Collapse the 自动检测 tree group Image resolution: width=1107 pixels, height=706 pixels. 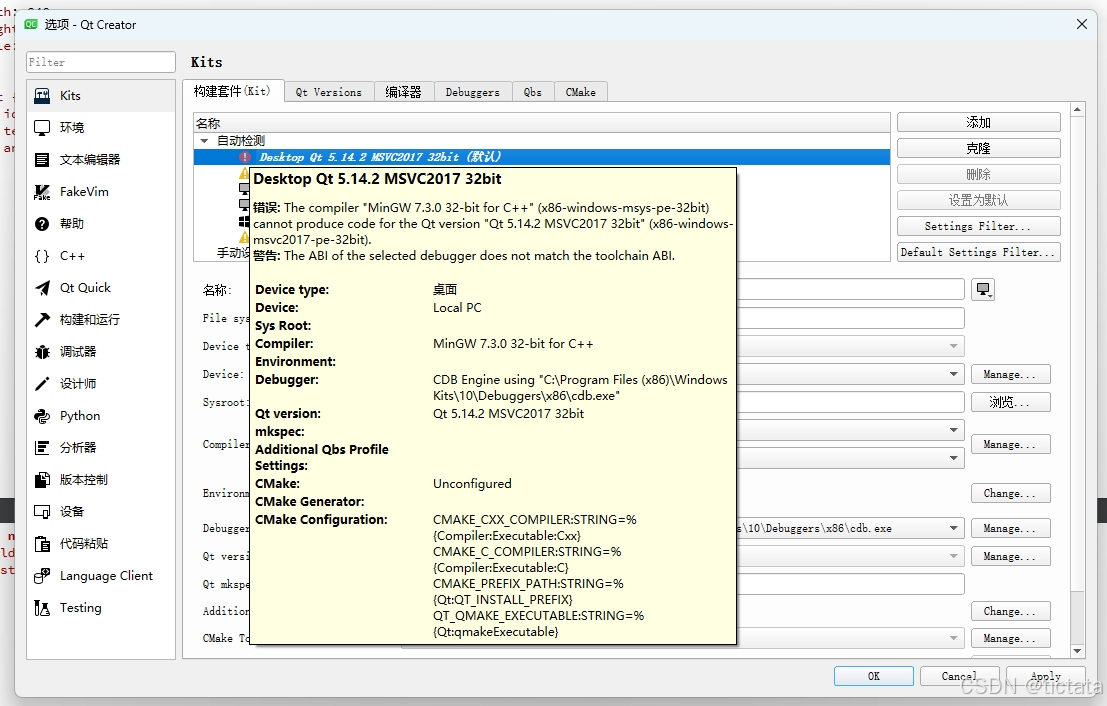204,140
